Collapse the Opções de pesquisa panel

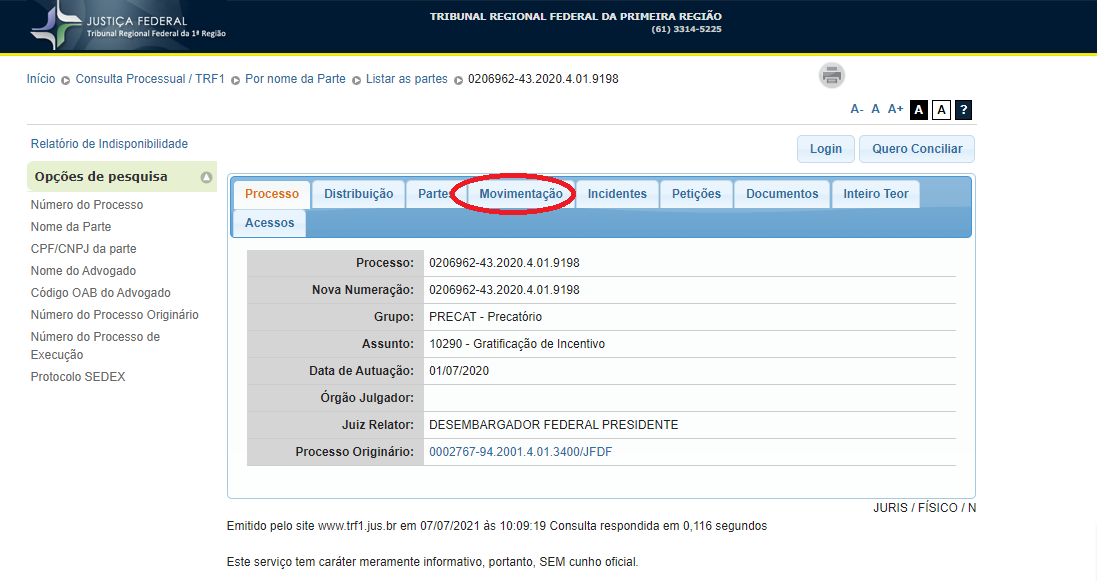point(206,178)
